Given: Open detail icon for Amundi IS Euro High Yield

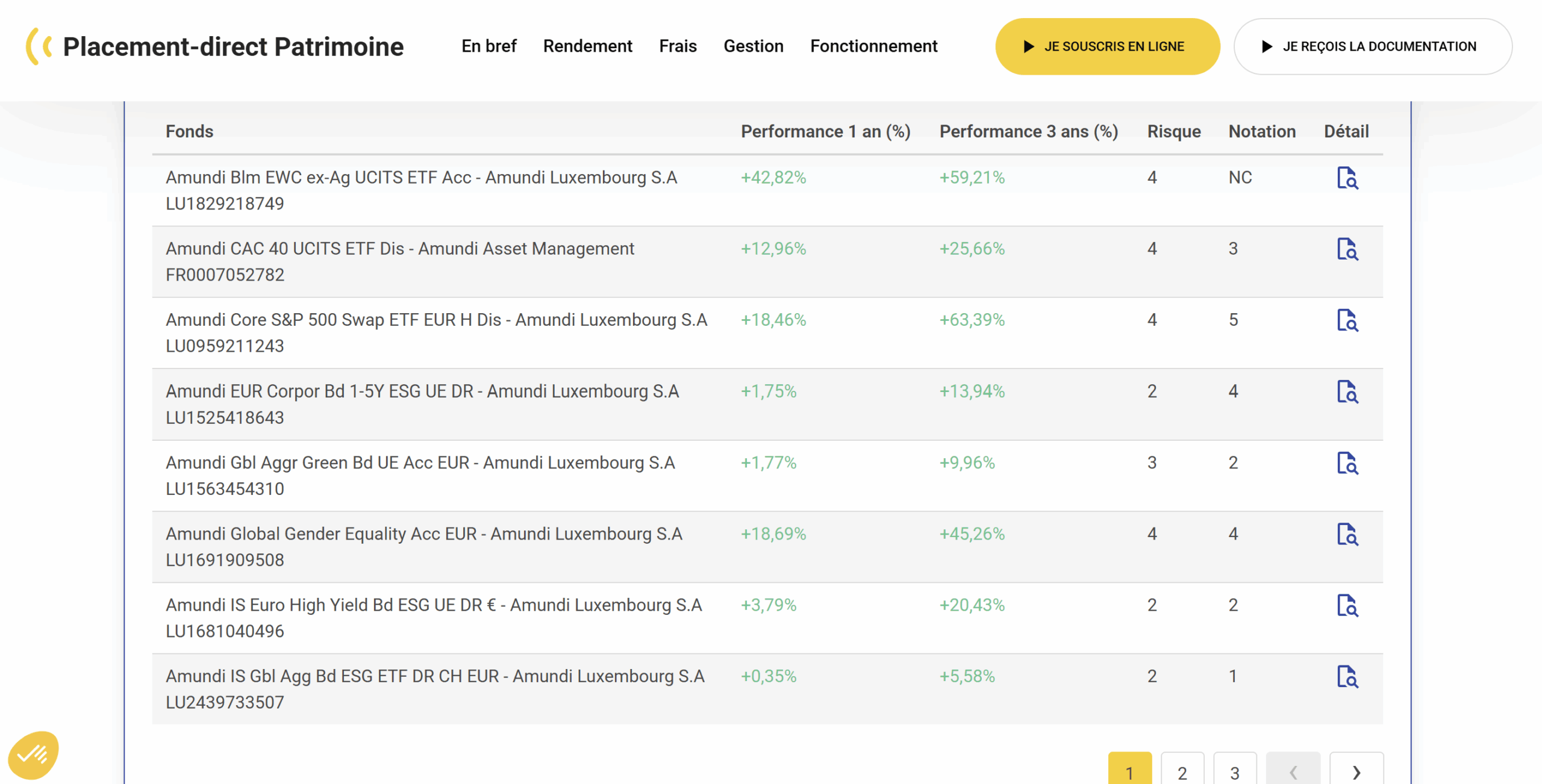Looking at the screenshot, I should tap(1347, 605).
